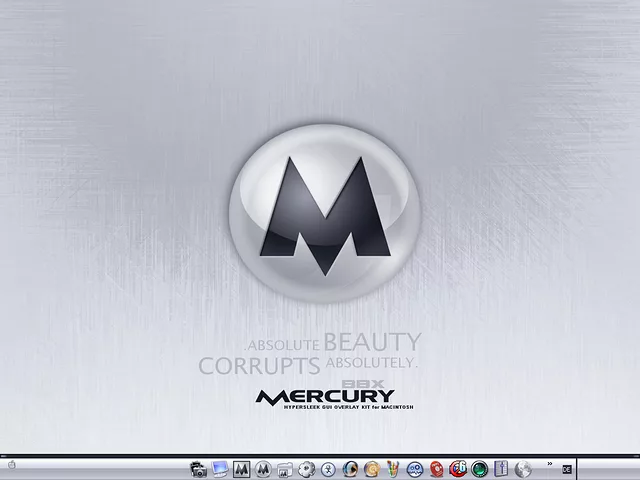Screen dimensions: 640x480
Task: Open the cup of colored pencils icon
Action: click(x=393, y=469)
